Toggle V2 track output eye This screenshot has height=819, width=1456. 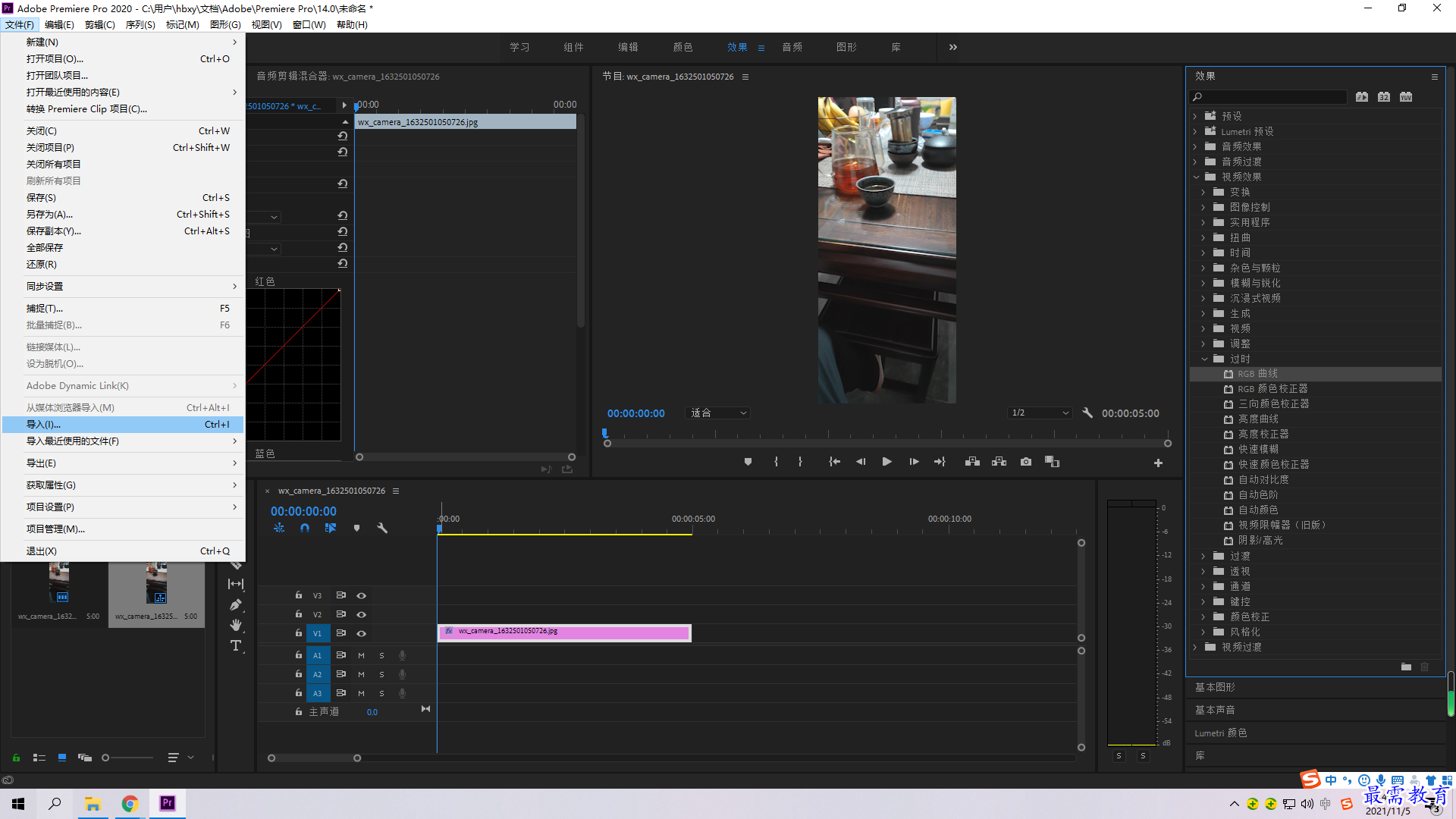click(x=361, y=614)
